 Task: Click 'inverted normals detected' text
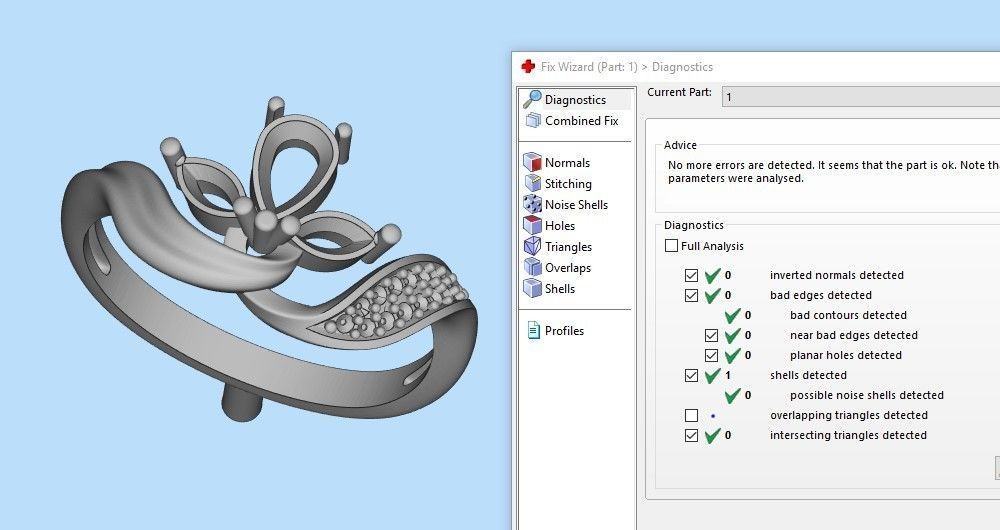(x=837, y=276)
